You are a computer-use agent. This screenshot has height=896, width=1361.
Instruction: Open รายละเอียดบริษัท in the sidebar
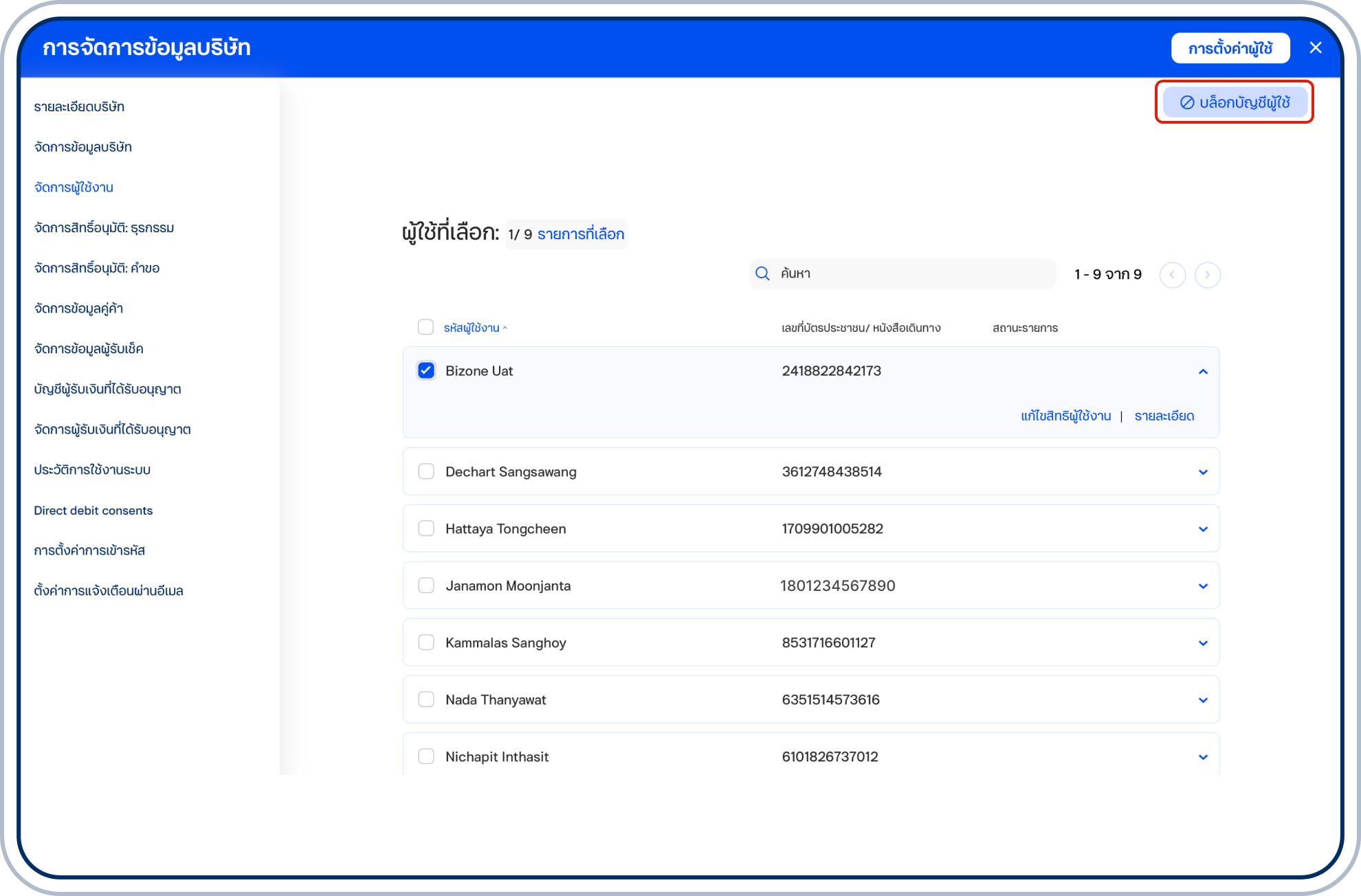pyautogui.click(x=79, y=107)
